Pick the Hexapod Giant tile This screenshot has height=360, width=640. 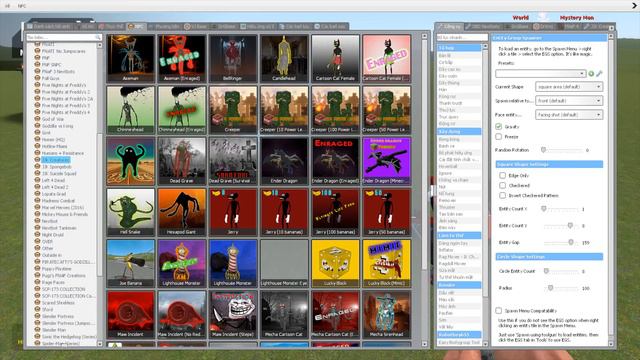(x=182, y=212)
